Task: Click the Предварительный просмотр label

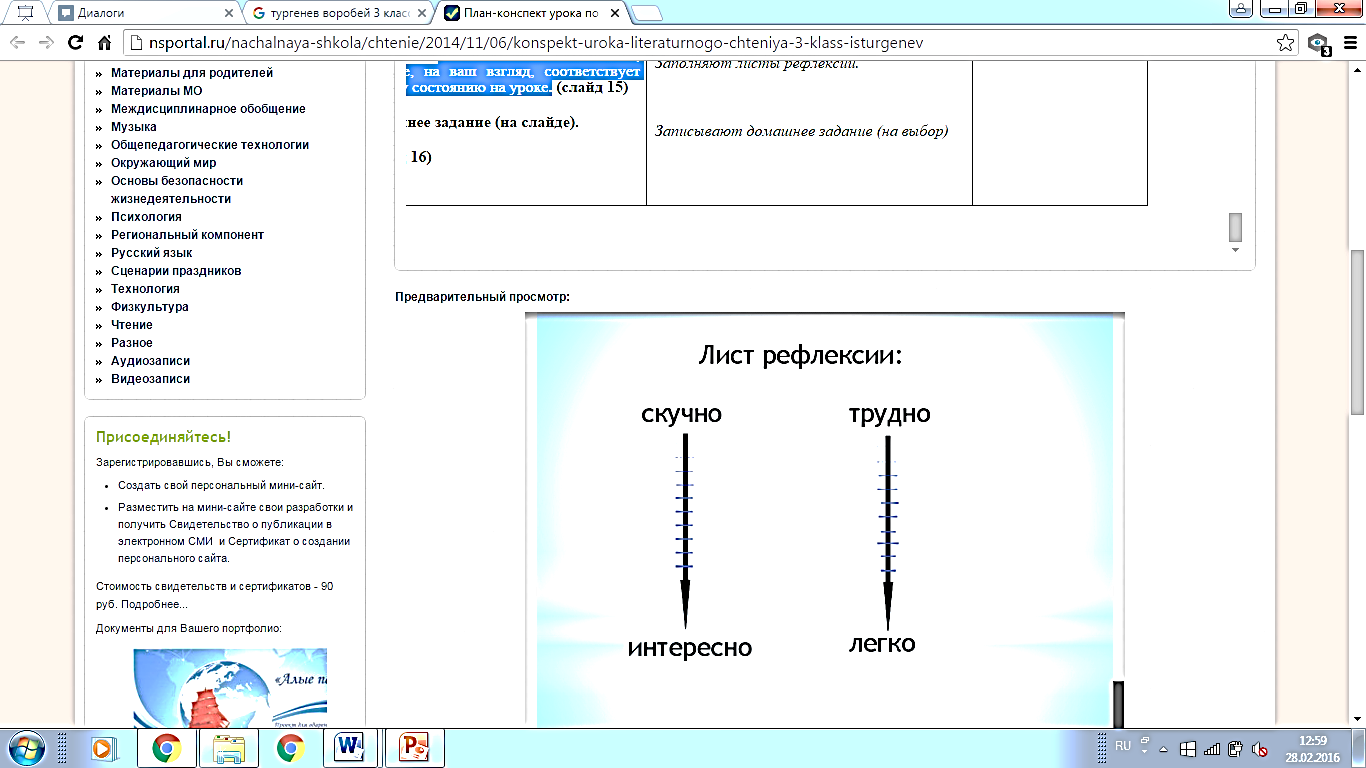Action: [482, 297]
